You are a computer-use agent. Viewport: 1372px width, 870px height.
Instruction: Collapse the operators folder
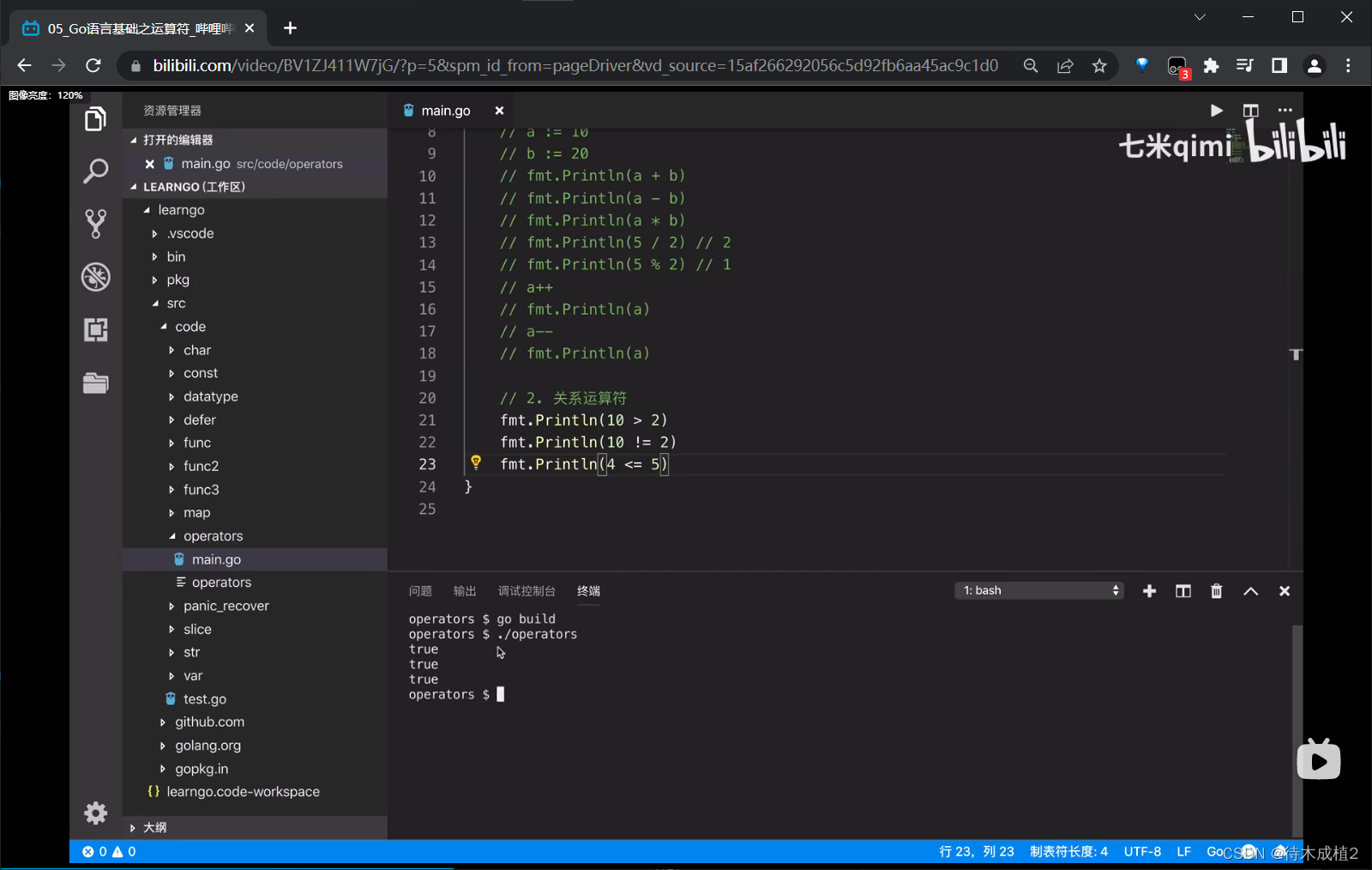pos(213,536)
